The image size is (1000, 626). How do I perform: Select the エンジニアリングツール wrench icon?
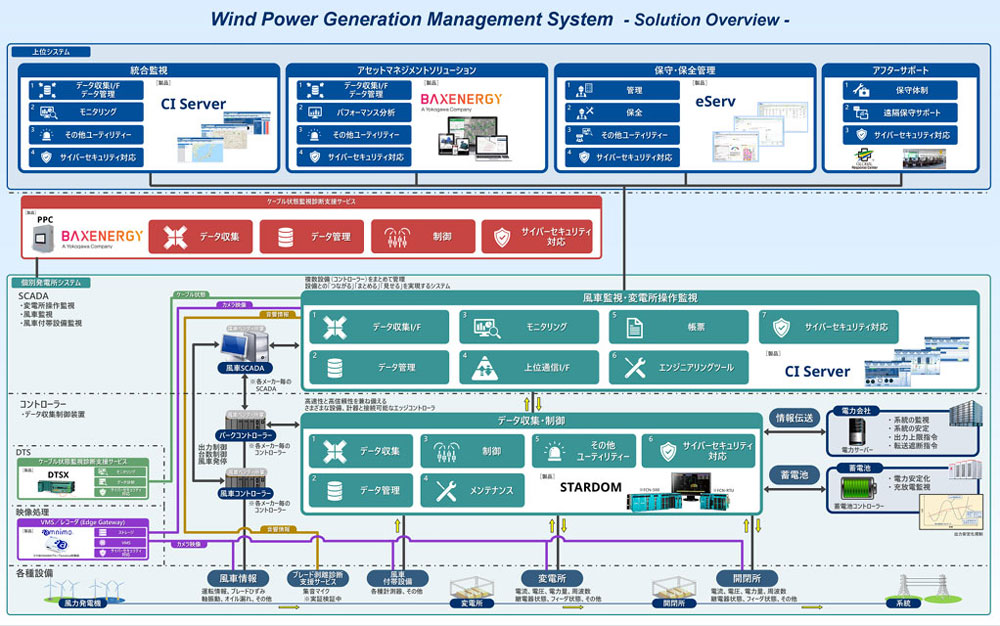pos(635,368)
